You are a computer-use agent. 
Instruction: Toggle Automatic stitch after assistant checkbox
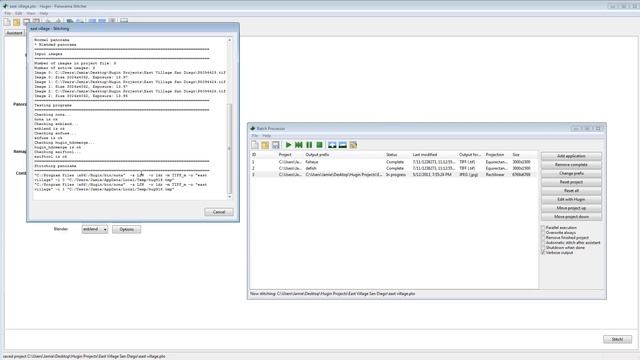(x=543, y=242)
